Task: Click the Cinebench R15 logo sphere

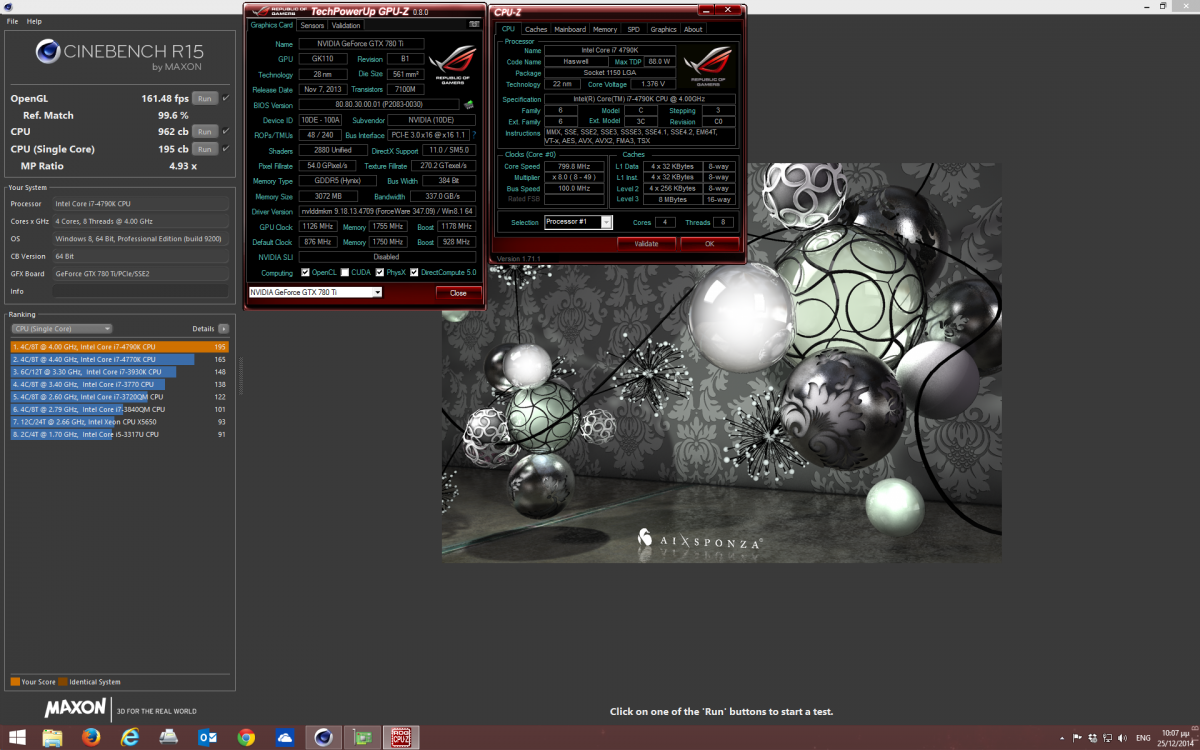Action: [x=49, y=52]
